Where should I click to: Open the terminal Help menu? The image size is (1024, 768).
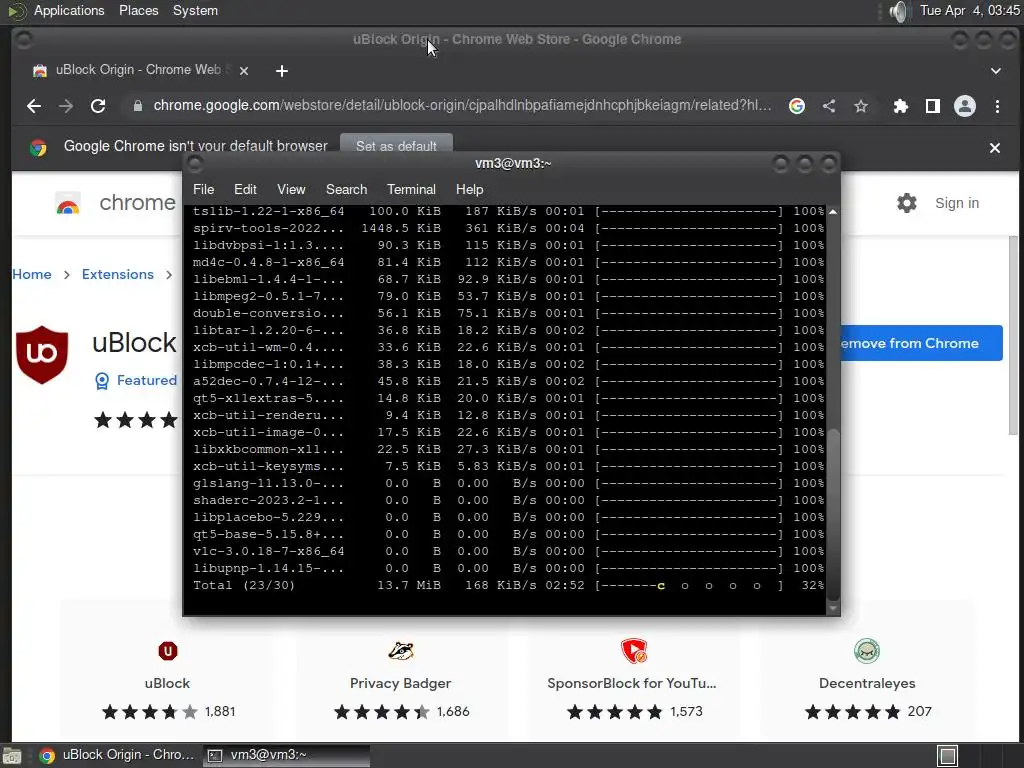pos(470,189)
